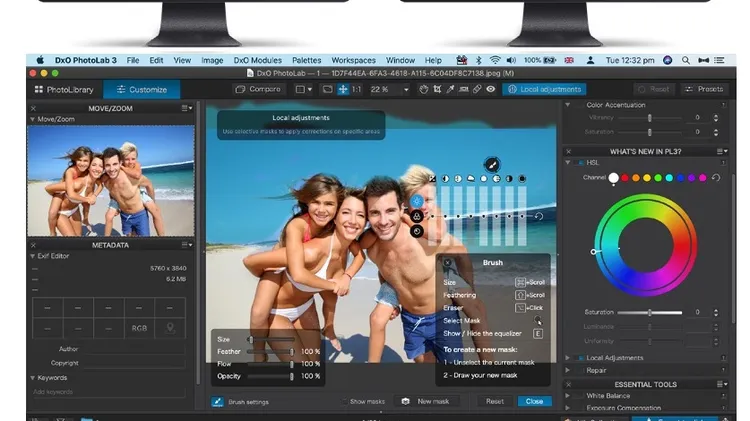Open the Palettes menu
Viewport: 750px width, 421px height.
point(307,60)
